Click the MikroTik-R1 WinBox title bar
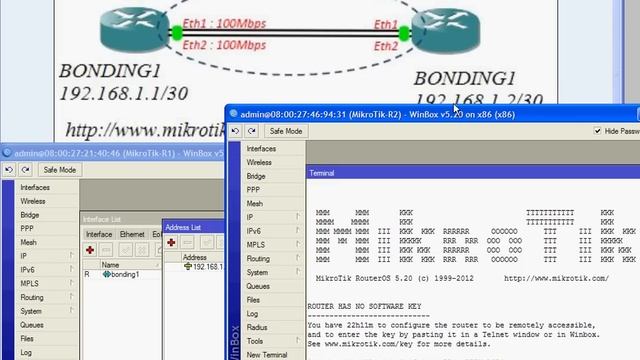Image resolution: width=640 pixels, height=360 pixels. [113, 153]
